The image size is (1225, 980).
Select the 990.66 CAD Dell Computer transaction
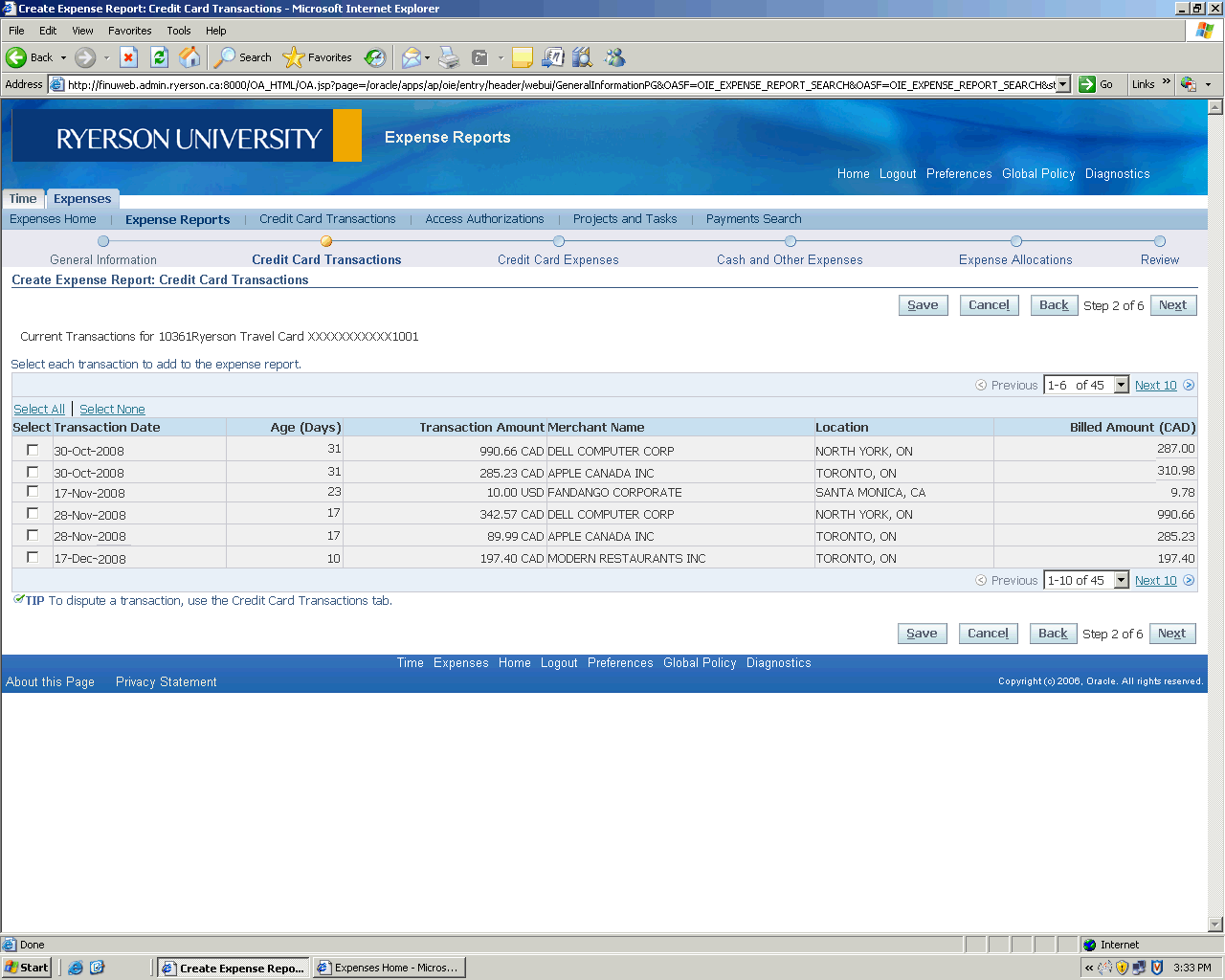(33, 450)
